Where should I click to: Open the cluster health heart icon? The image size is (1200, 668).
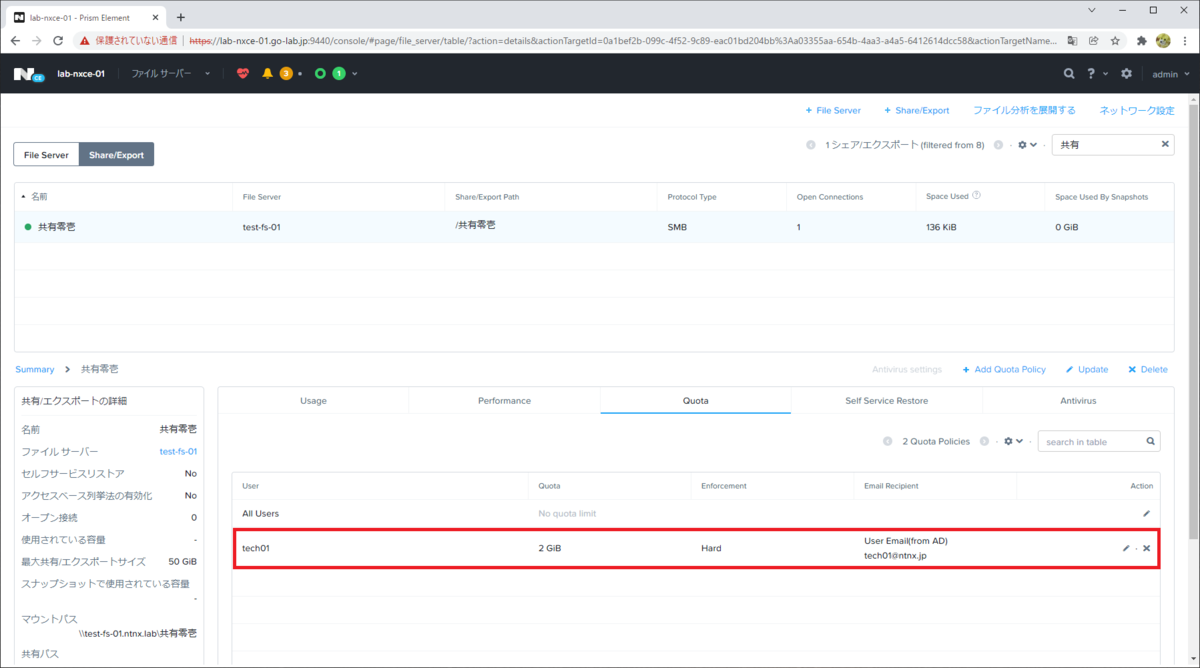click(243, 73)
